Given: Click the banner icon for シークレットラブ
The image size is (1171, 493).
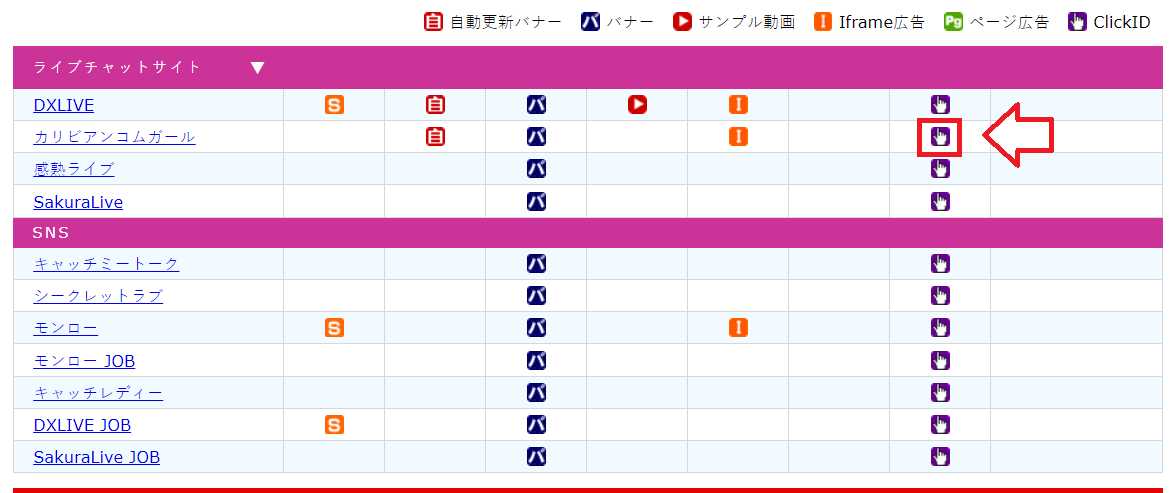Looking at the screenshot, I should (x=536, y=296).
